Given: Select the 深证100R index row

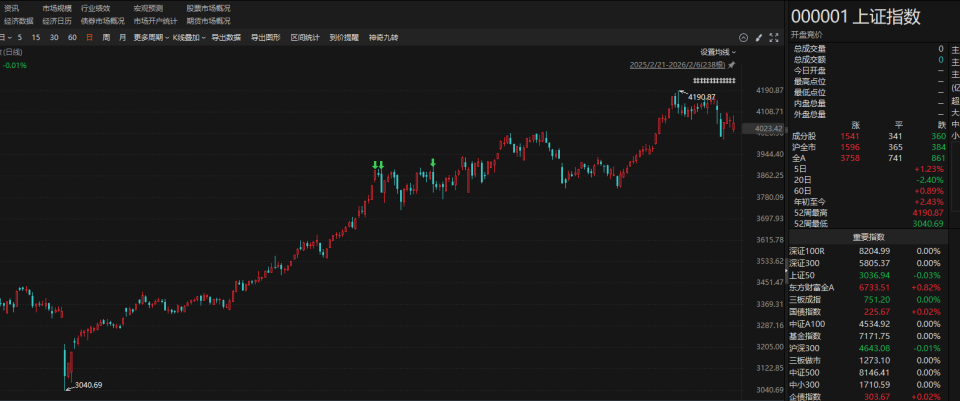Looking at the screenshot, I should 869,250.
